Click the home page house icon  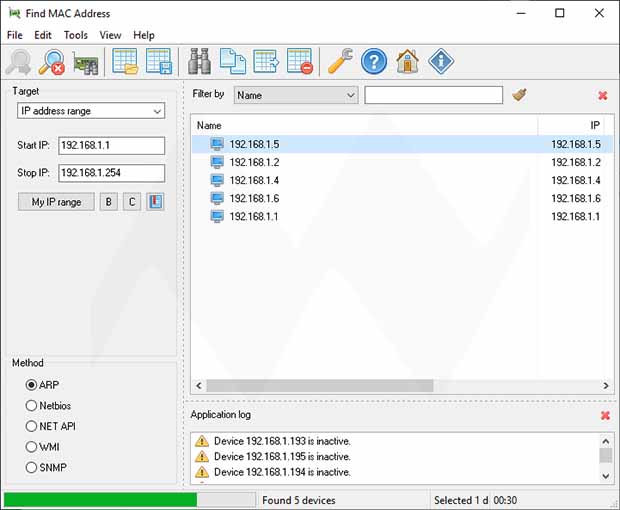[x=408, y=61]
